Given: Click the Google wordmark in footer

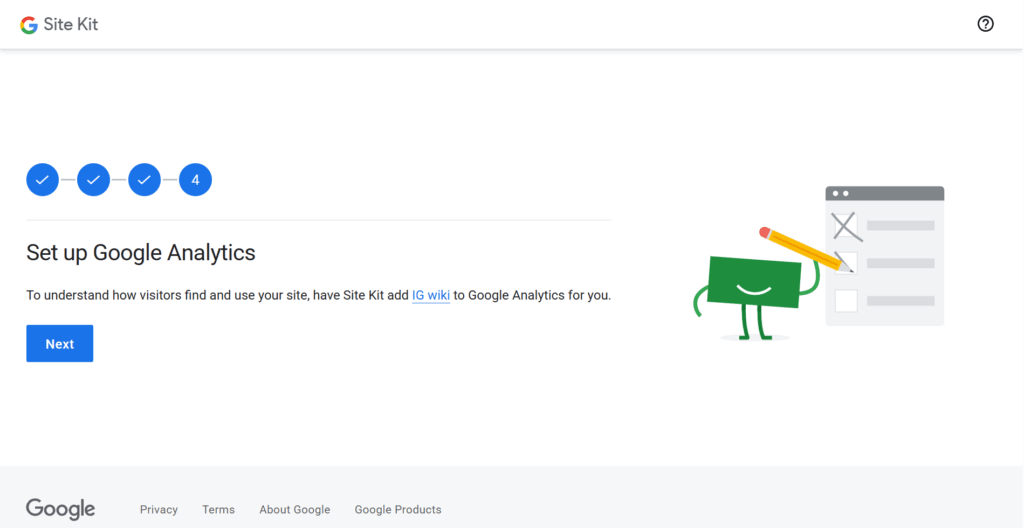Looking at the screenshot, I should [61, 509].
